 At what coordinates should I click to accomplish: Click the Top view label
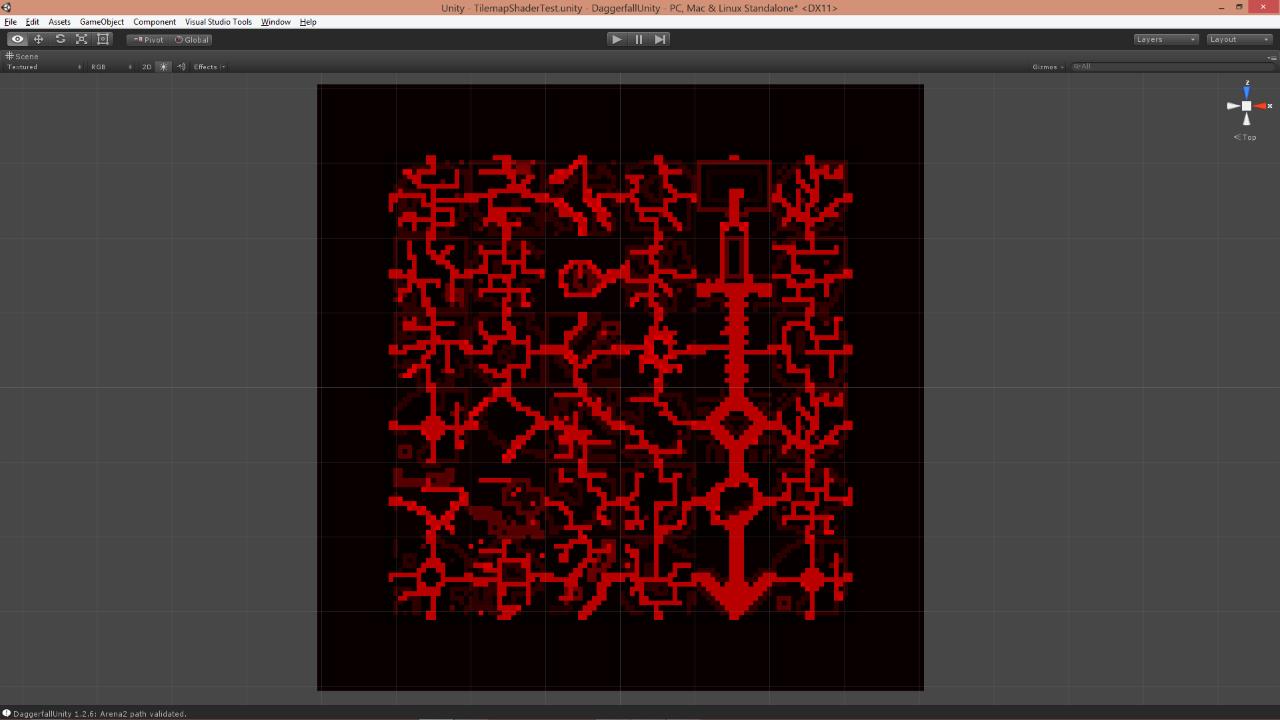(1245, 137)
